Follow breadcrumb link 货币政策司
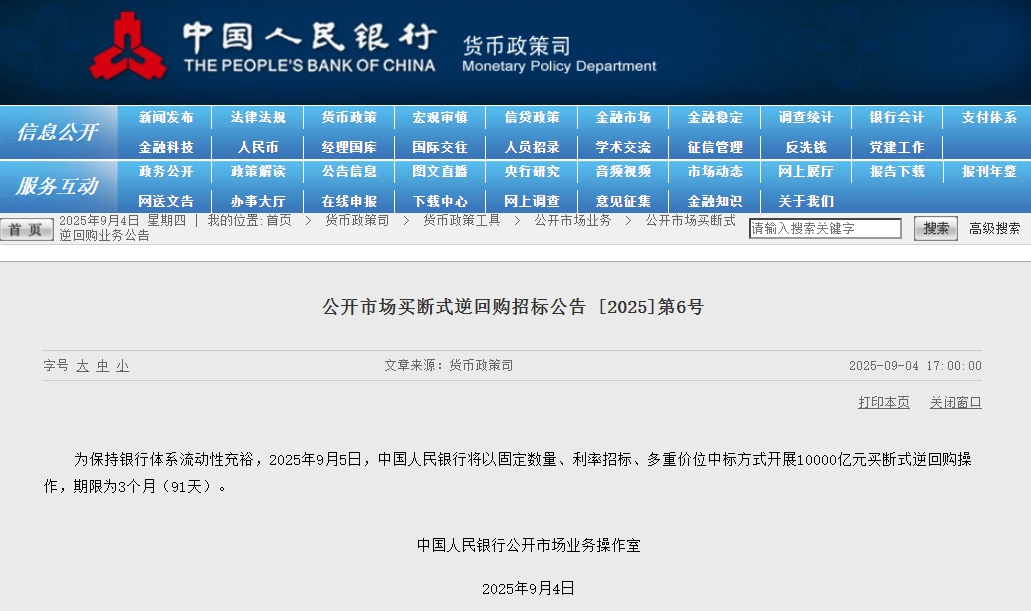 pos(357,220)
